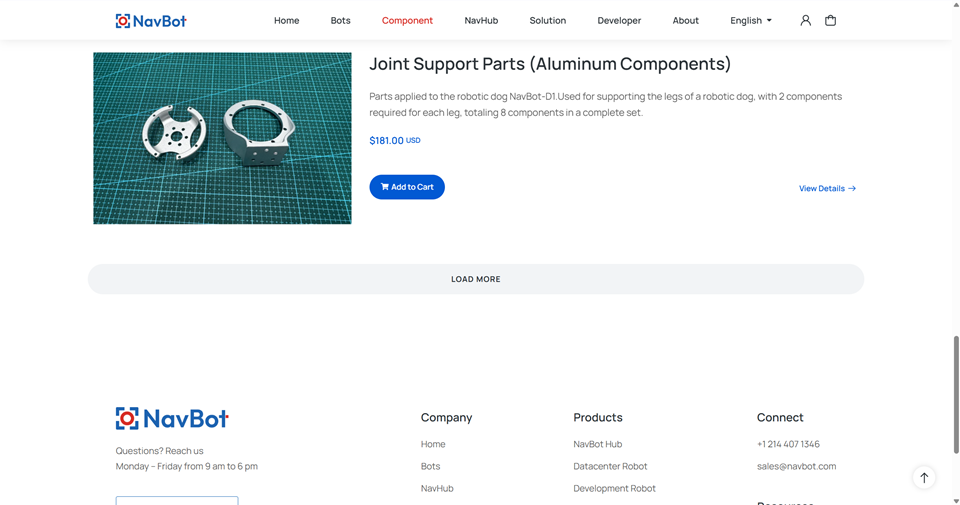The height and width of the screenshot is (505, 960).
Task: Open the Bots menu item
Action: click(x=340, y=20)
